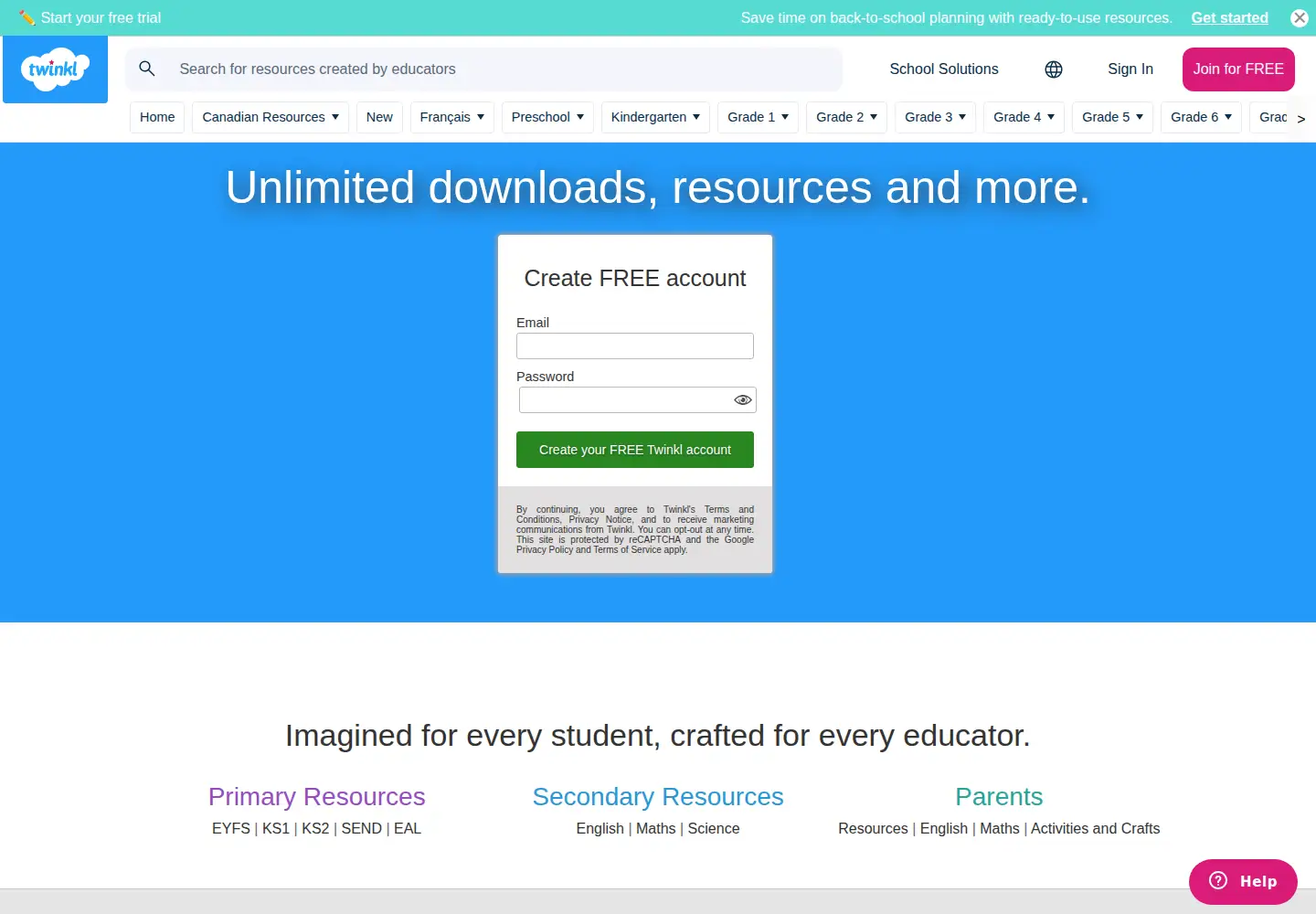Click Start your free trial text

pos(101,17)
